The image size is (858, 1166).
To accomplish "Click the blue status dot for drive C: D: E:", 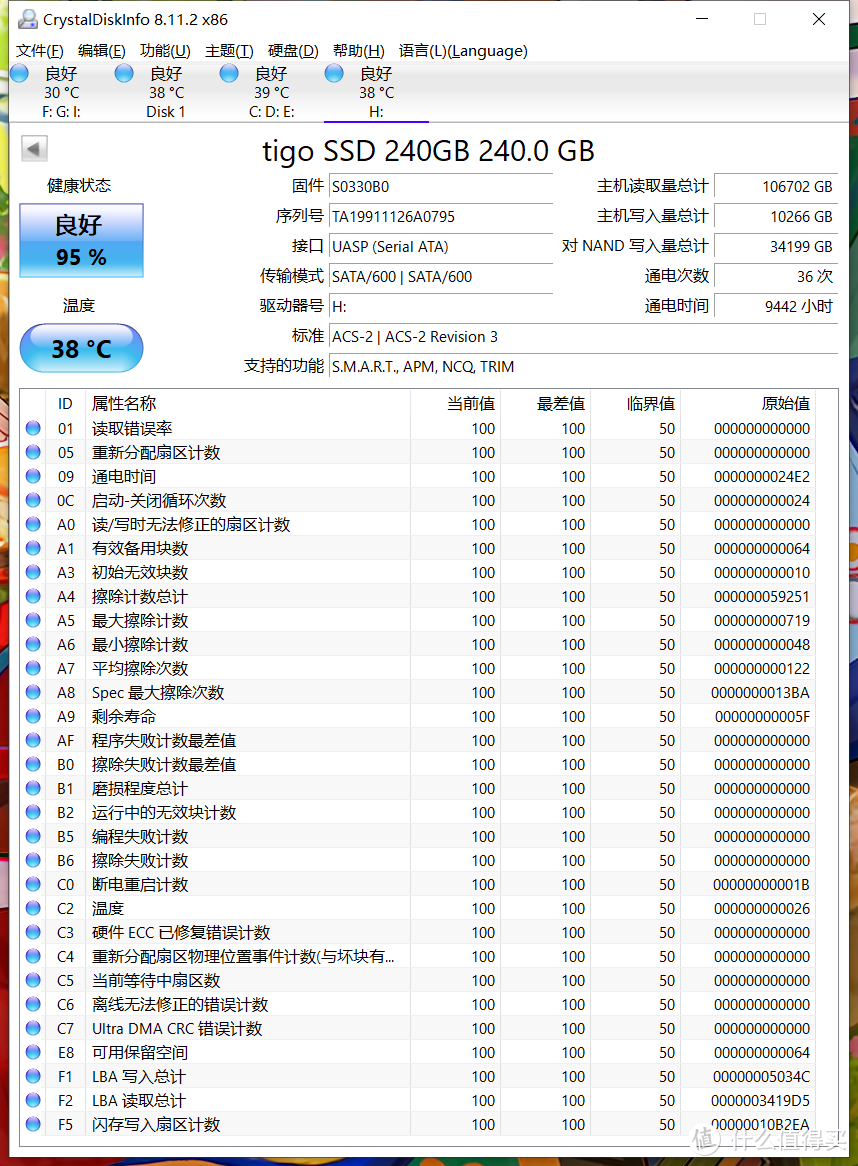I will pyautogui.click(x=229, y=73).
